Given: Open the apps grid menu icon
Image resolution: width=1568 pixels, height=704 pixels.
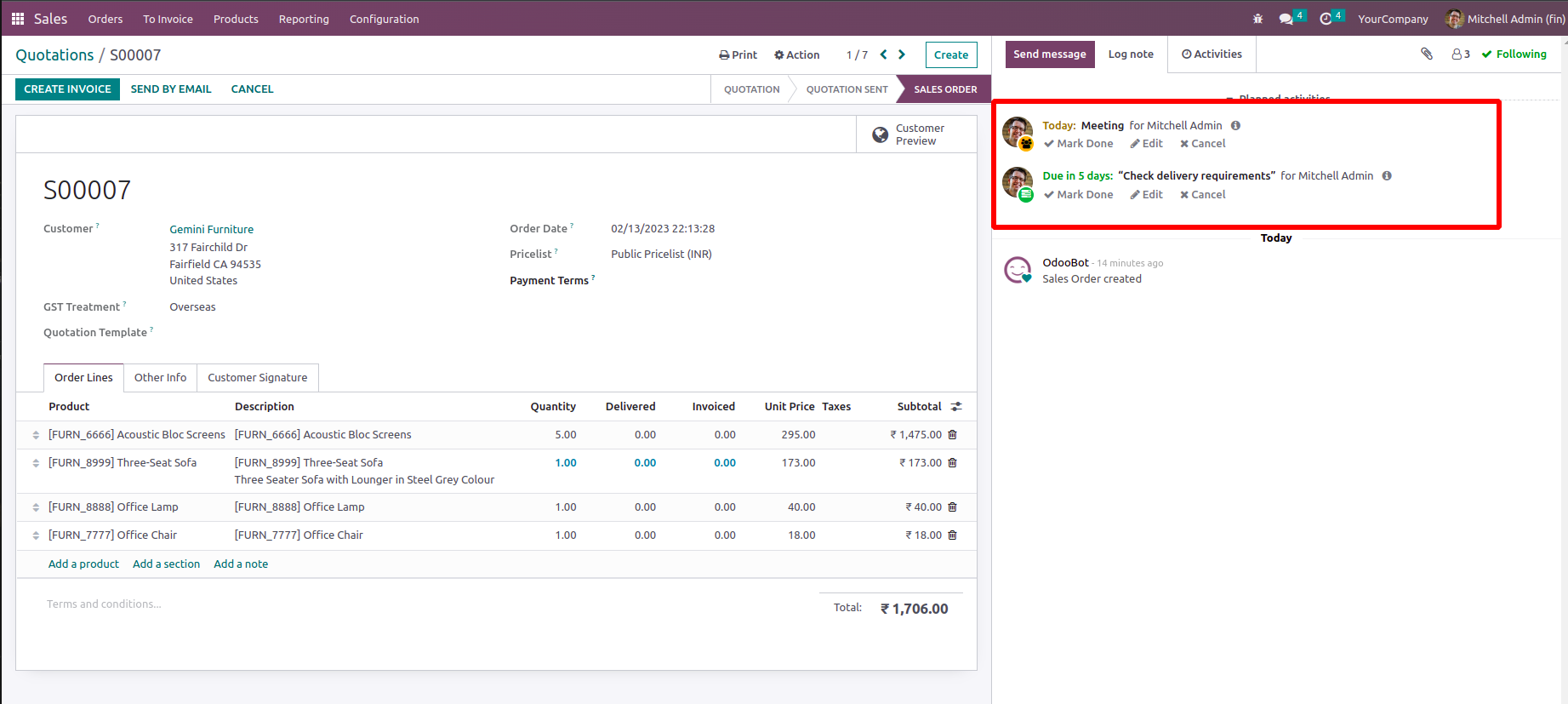Looking at the screenshot, I should point(17,19).
